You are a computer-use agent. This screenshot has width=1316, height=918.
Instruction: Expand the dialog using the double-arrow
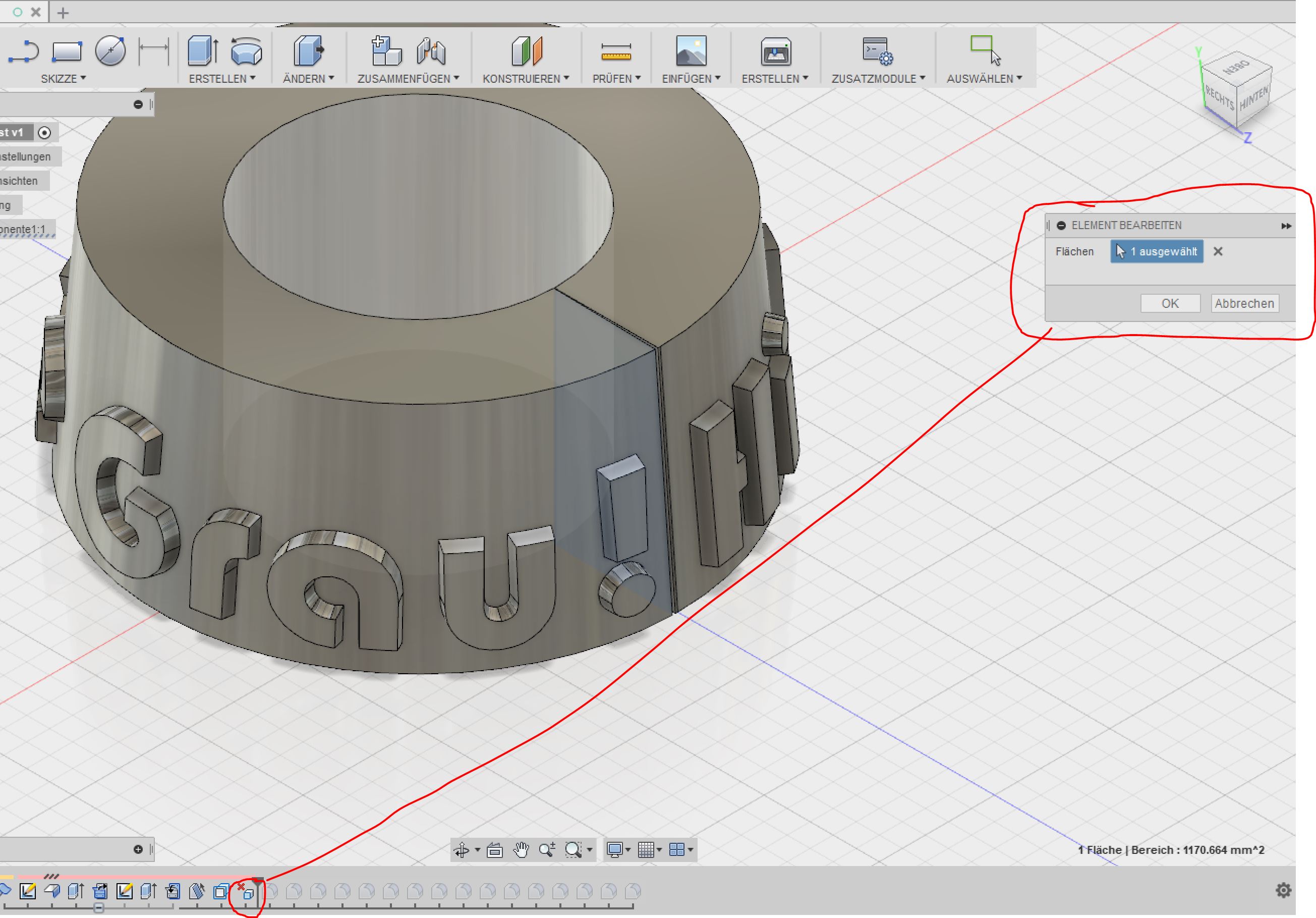[1286, 226]
